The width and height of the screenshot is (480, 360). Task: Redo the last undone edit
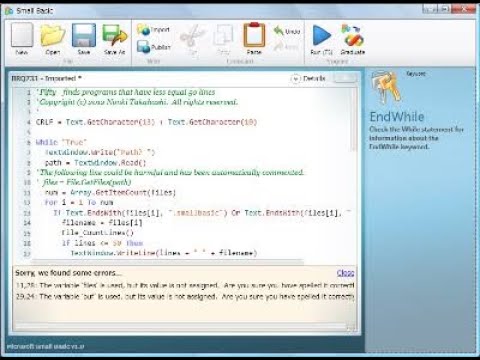click(x=286, y=47)
